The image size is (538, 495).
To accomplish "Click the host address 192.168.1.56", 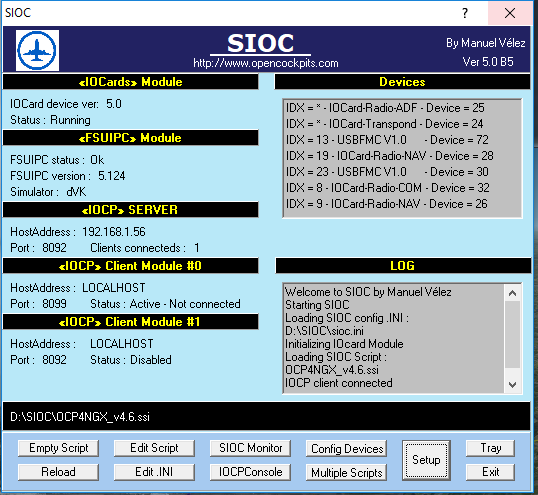I will pyautogui.click(x=114, y=232).
